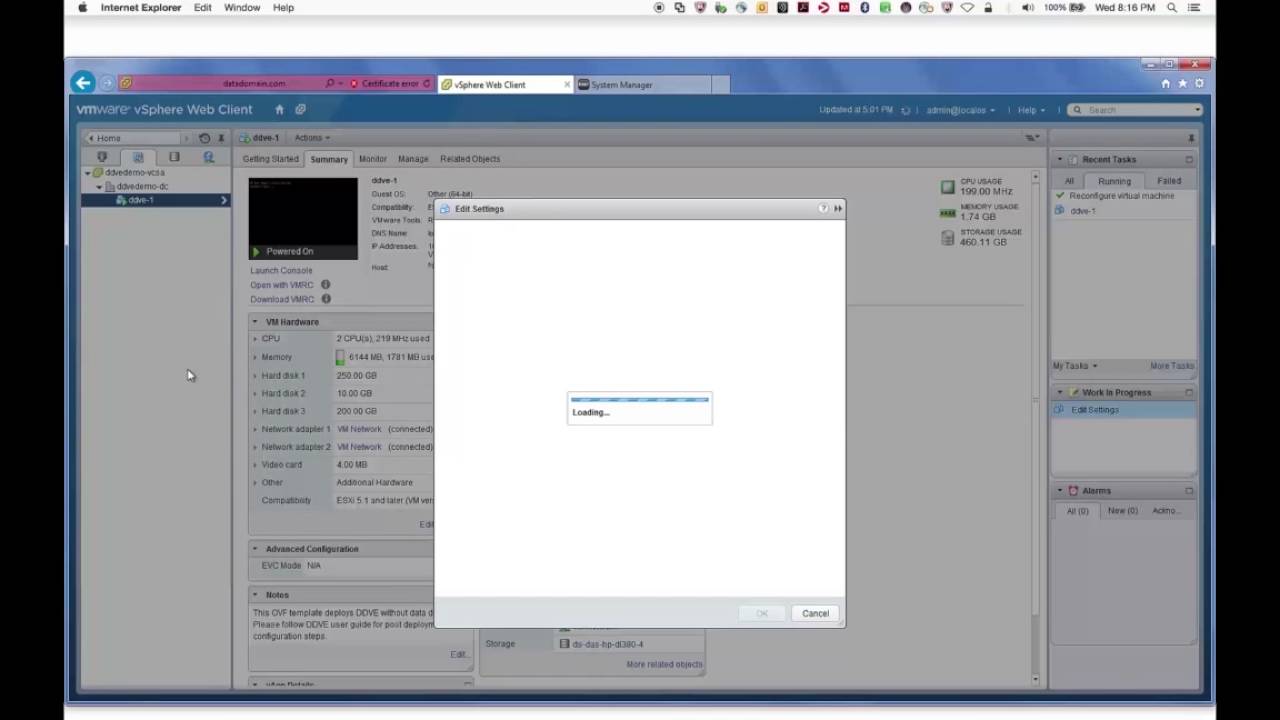Open browser favorites star icon
Image resolution: width=1280 pixels, height=720 pixels.
click(x=1182, y=84)
